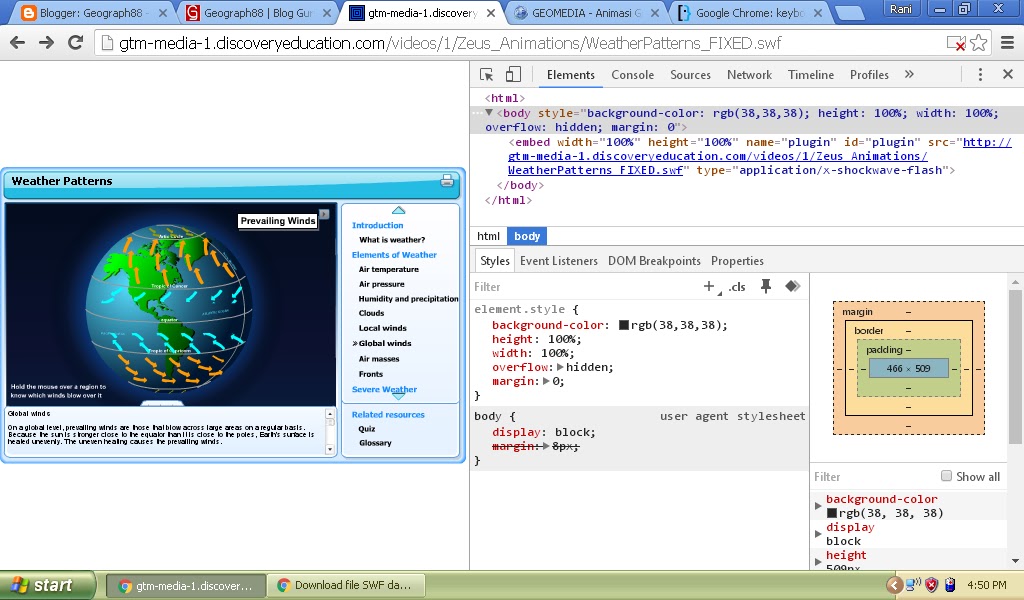This screenshot has width=1024, height=600.
Task: Click background-color swatch in element.style
Action: (624, 324)
